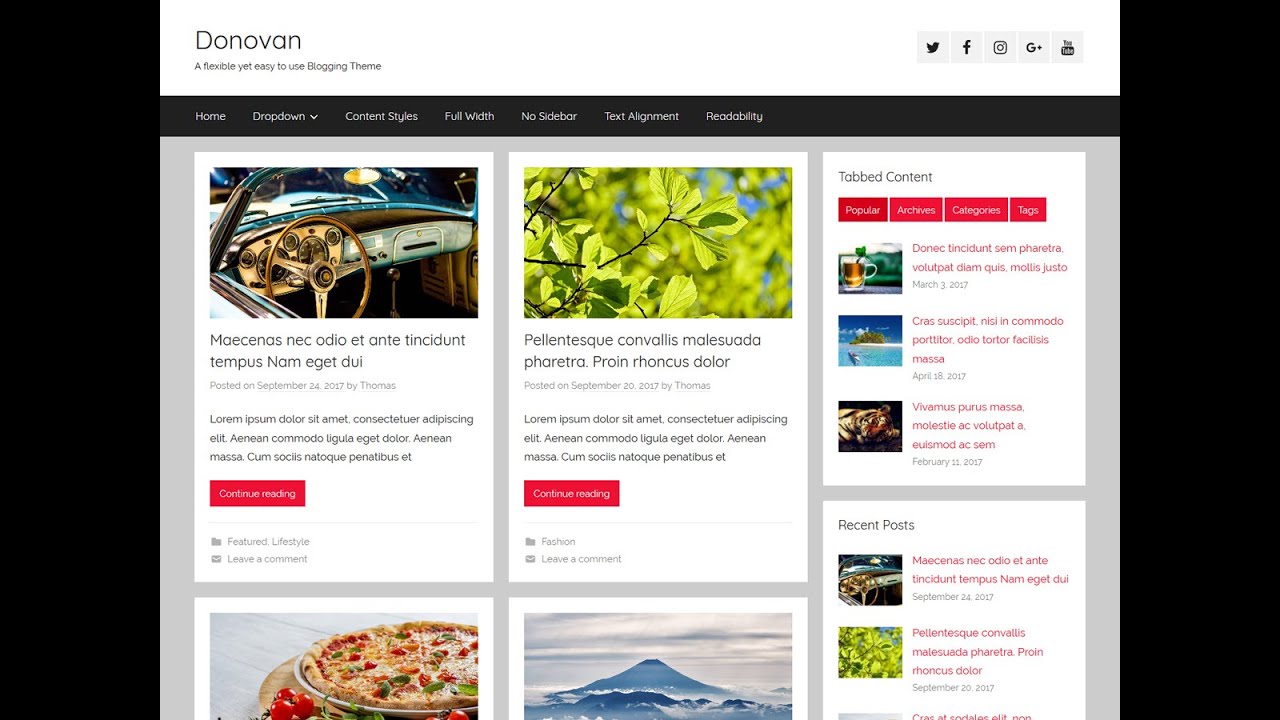
Task: Click folder icon beside Fashion category
Action: click(530, 542)
